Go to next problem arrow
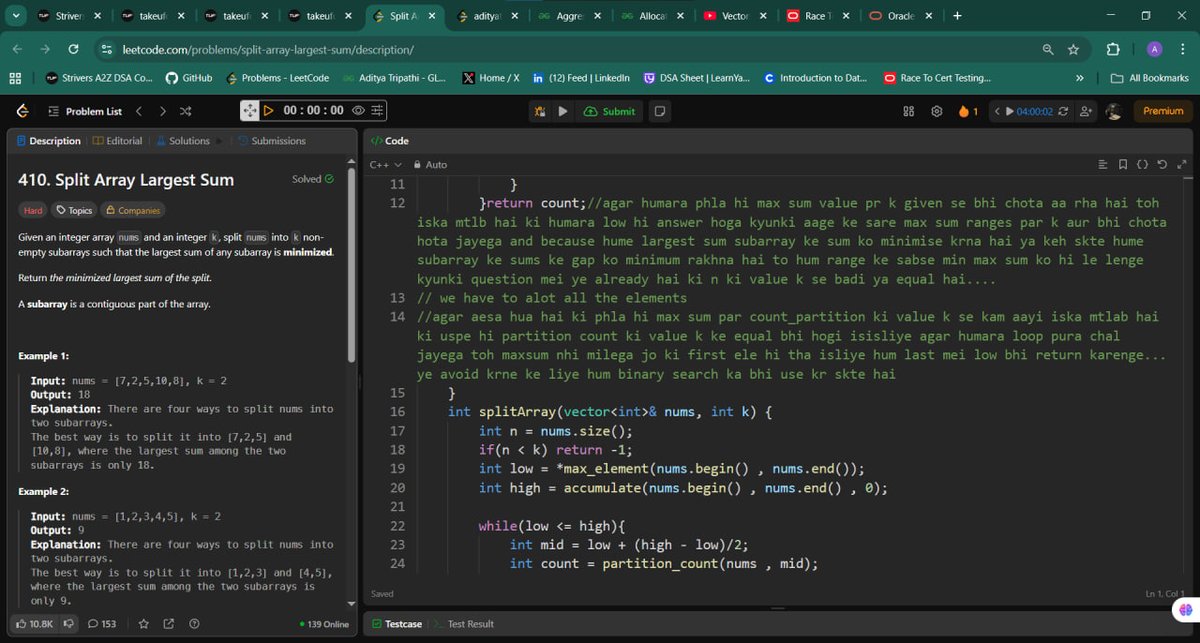 click(162, 111)
